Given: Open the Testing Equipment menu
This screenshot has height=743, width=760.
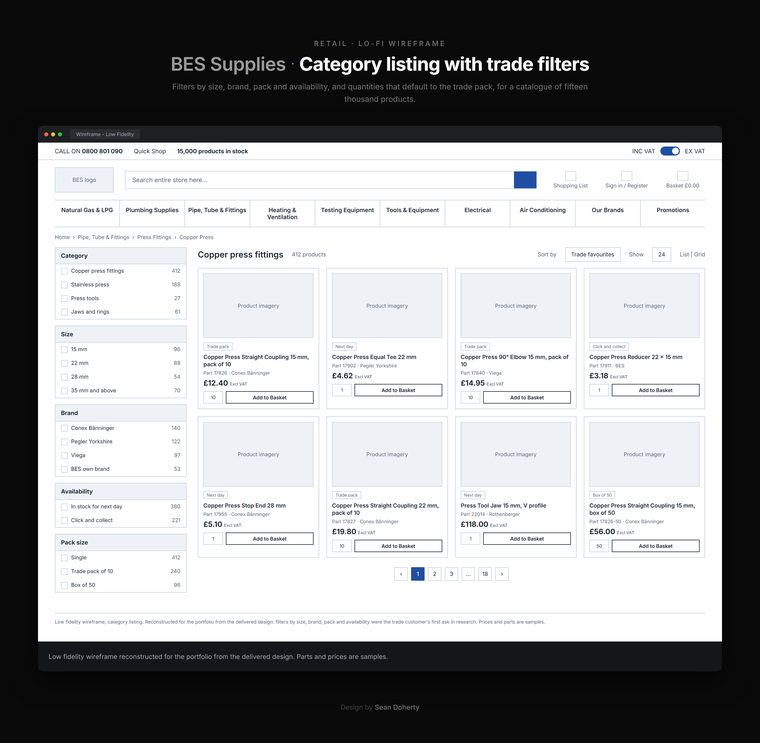Looking at the screenshot, I should click(x=348, y=213).
